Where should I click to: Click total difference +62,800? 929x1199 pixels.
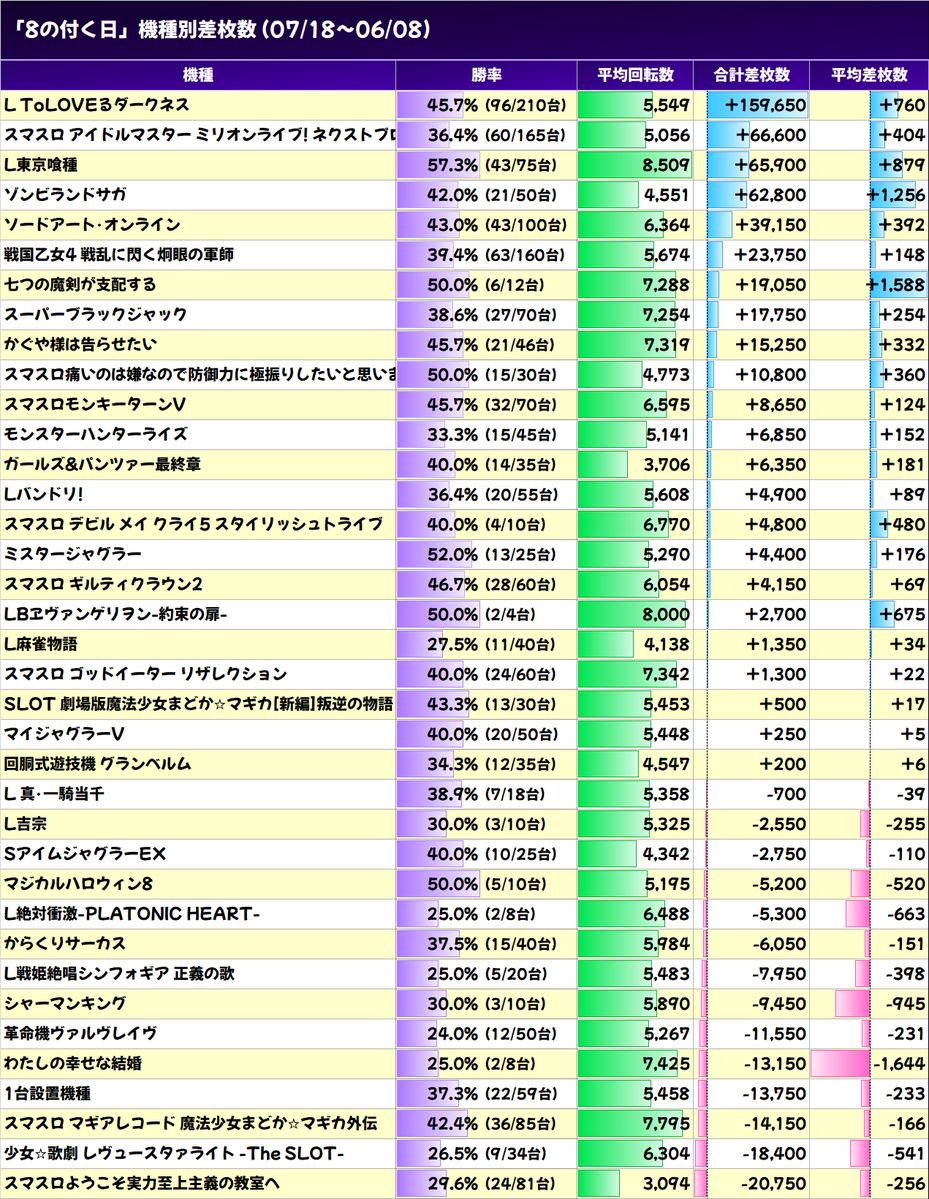coord(770,194)
